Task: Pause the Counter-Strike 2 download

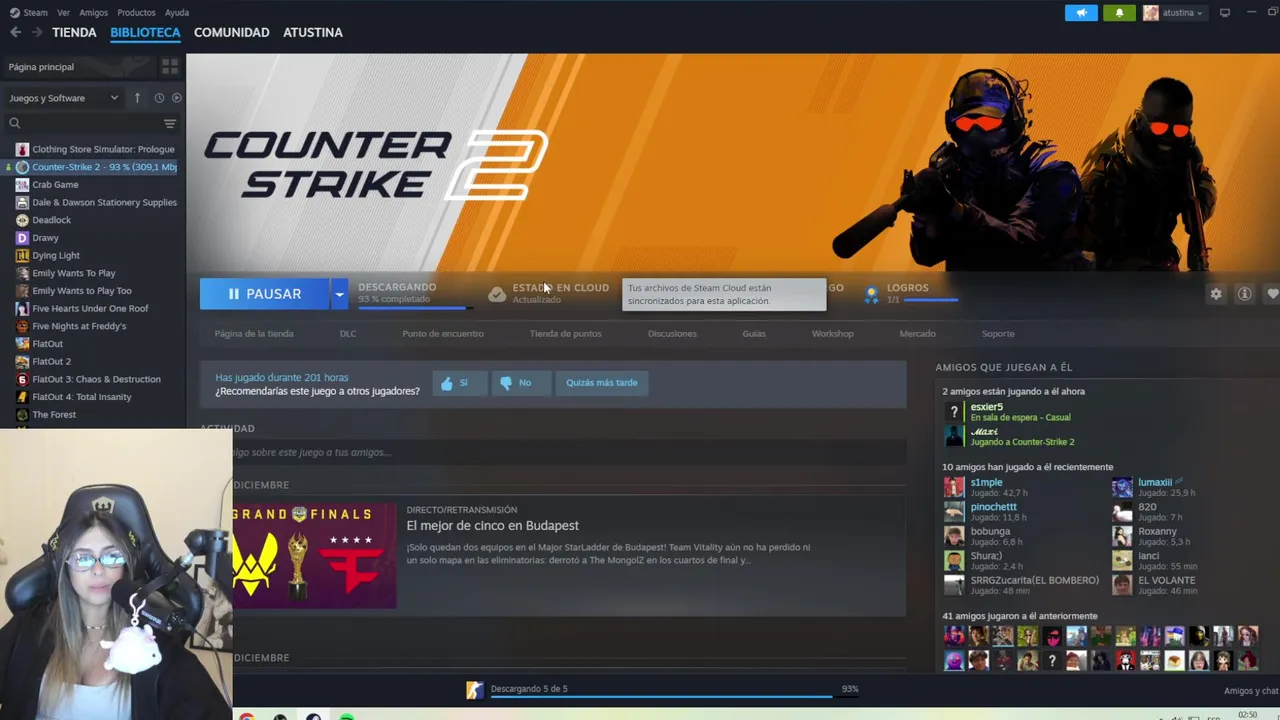Action: click(x=264, y=294)
